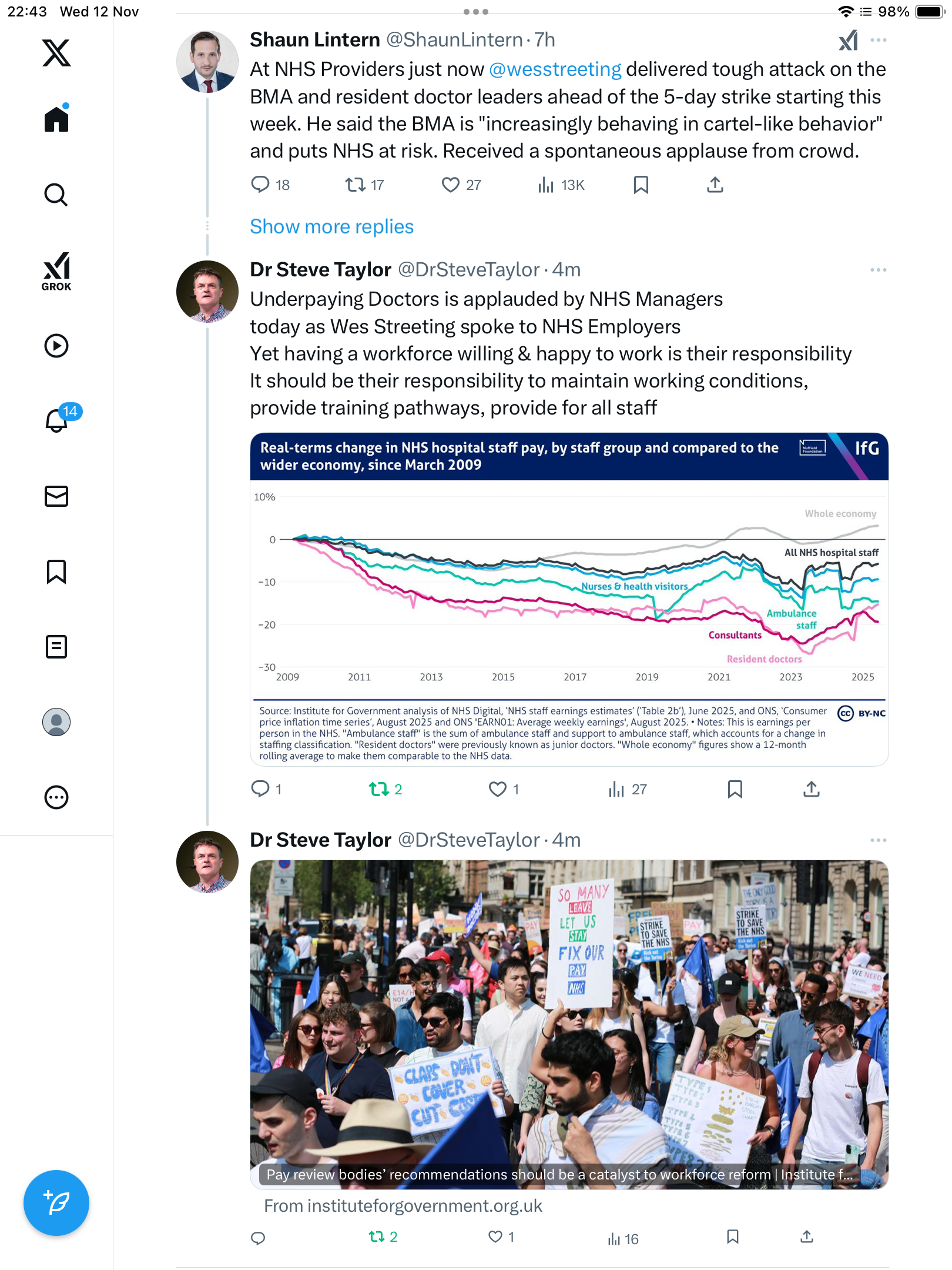Open the @wesstreeting mention link
This screenshot has width=952, height=1270.
tap(555, 69)
